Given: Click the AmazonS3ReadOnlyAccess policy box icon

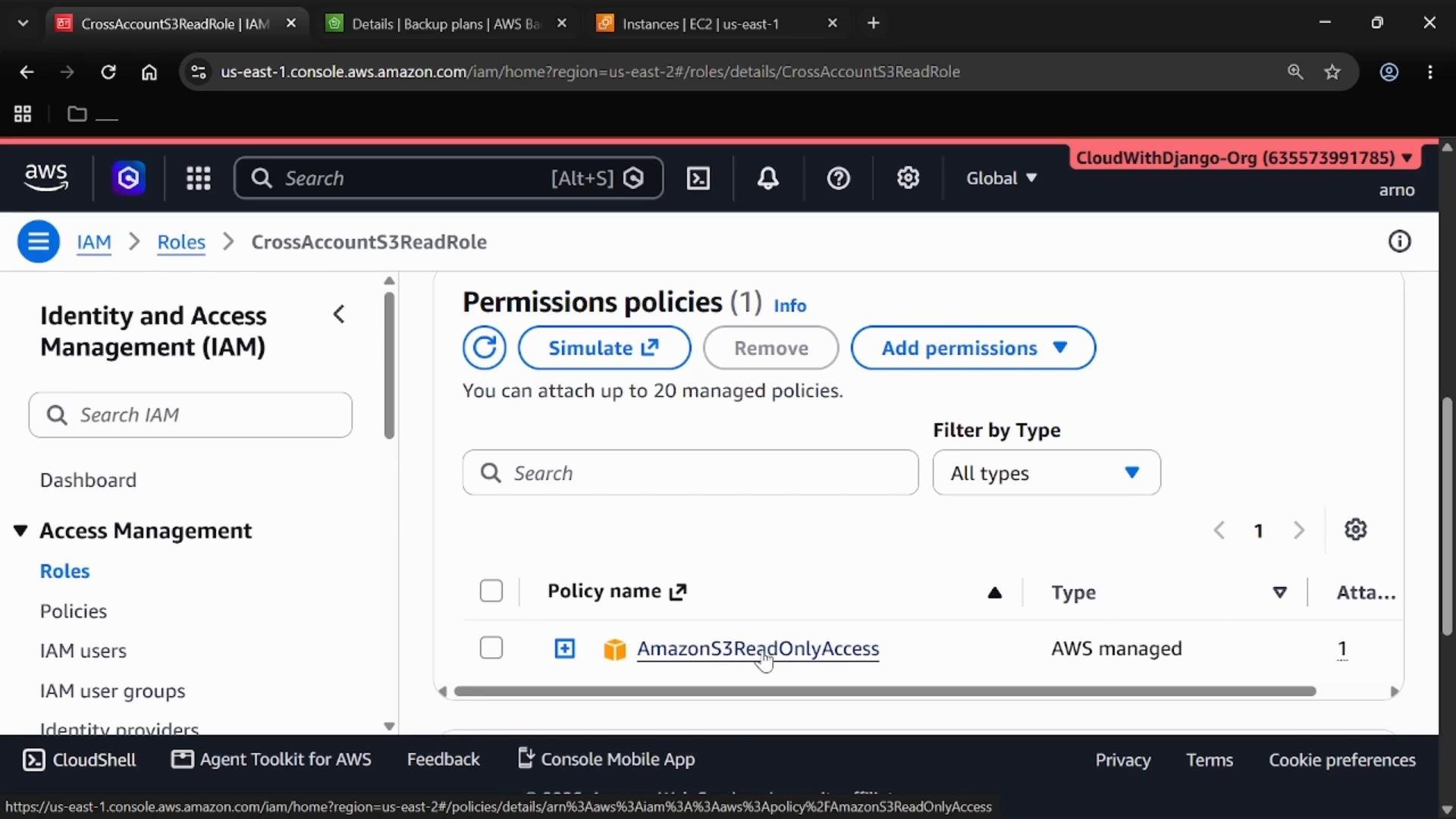Looking at the screenshot, I should tap(614, 649).
